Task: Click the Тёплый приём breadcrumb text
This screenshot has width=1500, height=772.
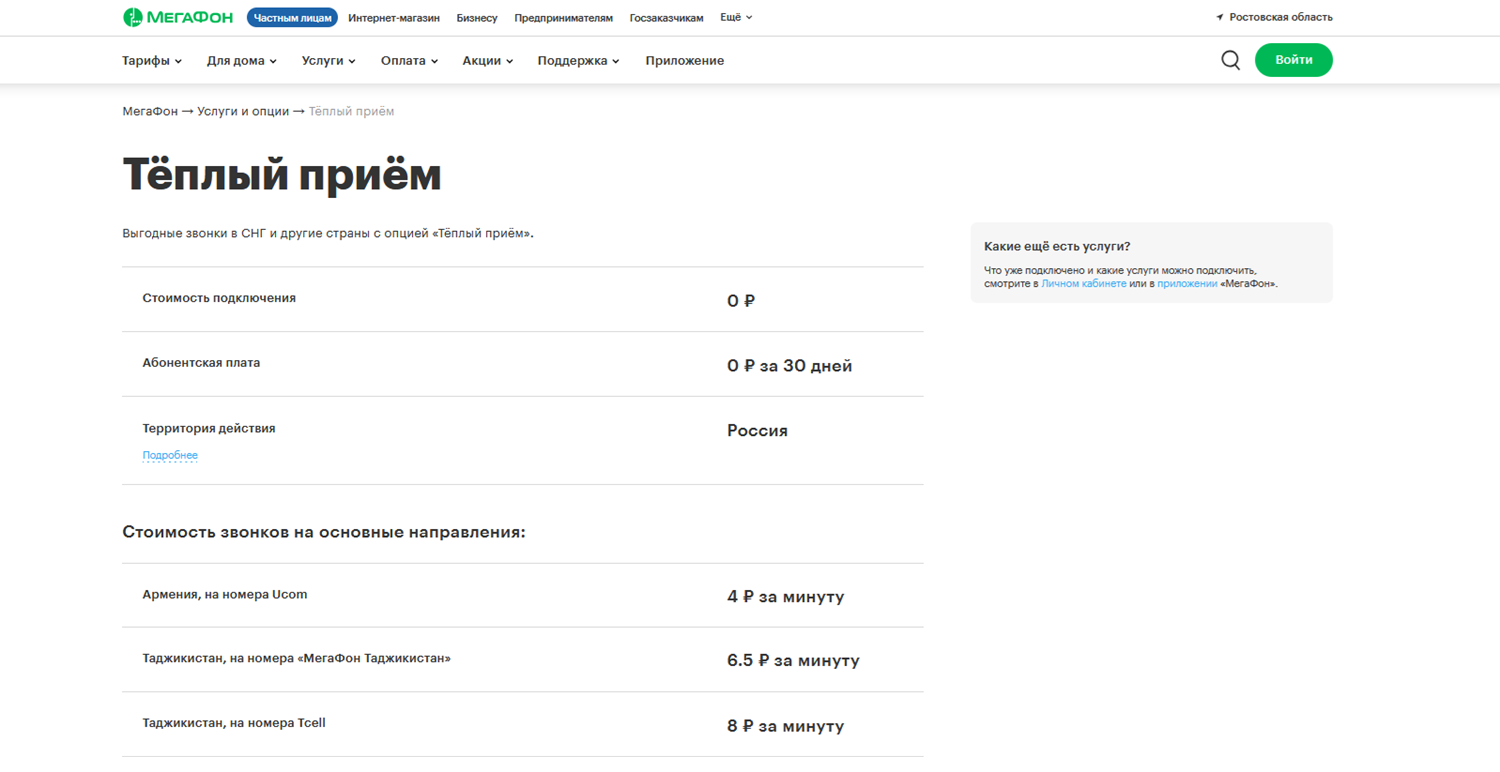Action: click(351, 111)
